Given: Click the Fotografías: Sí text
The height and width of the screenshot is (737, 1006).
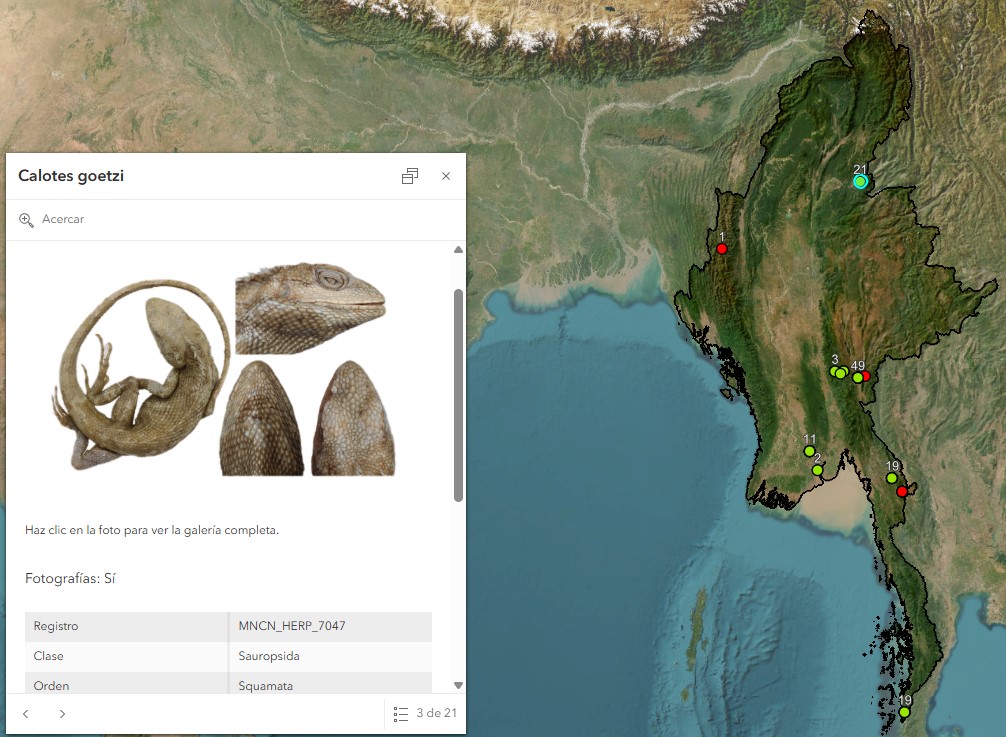Looking at the screenshot, I should pos(70,579).
